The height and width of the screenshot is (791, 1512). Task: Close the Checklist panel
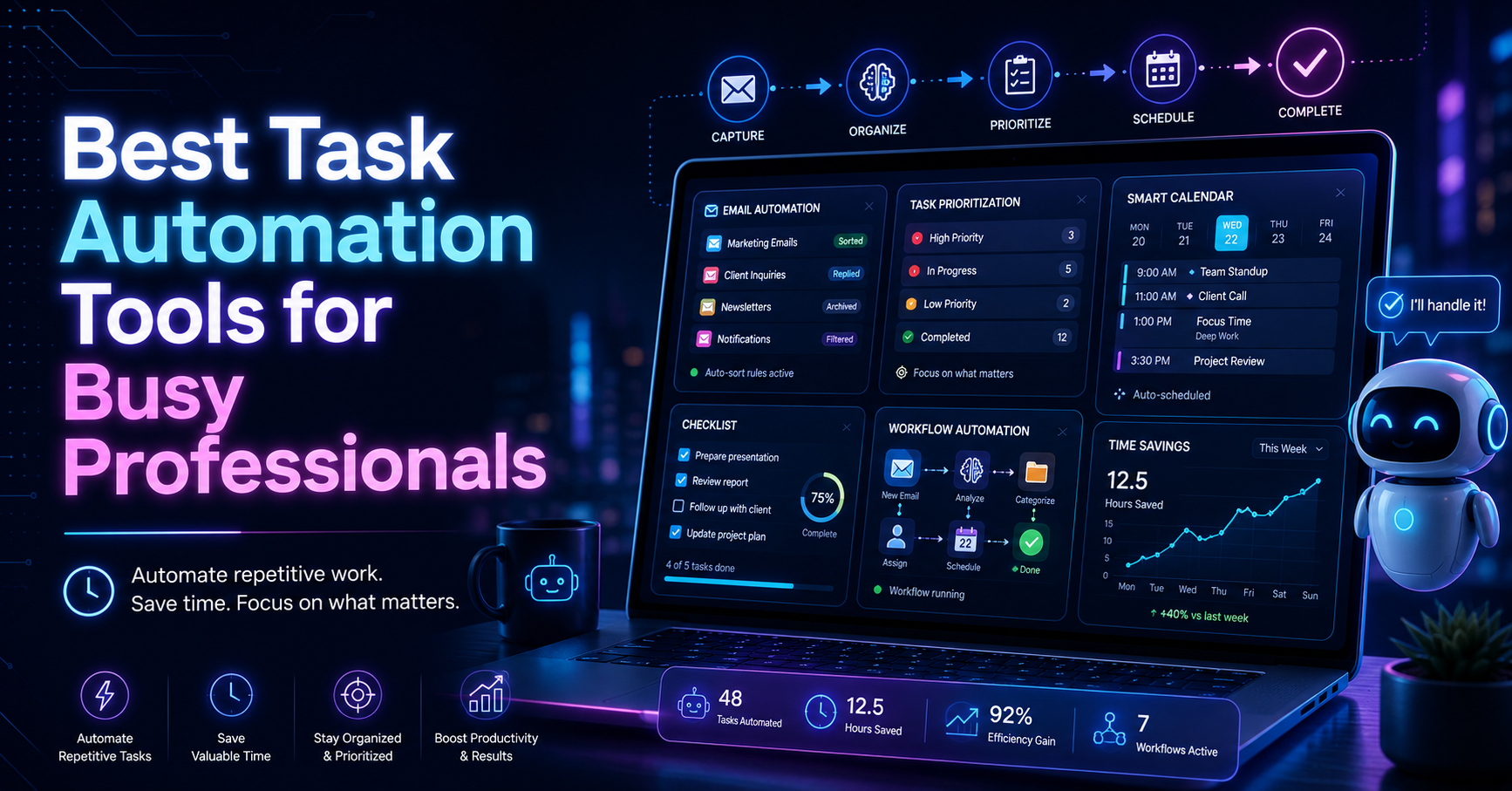tap(846, 427)
